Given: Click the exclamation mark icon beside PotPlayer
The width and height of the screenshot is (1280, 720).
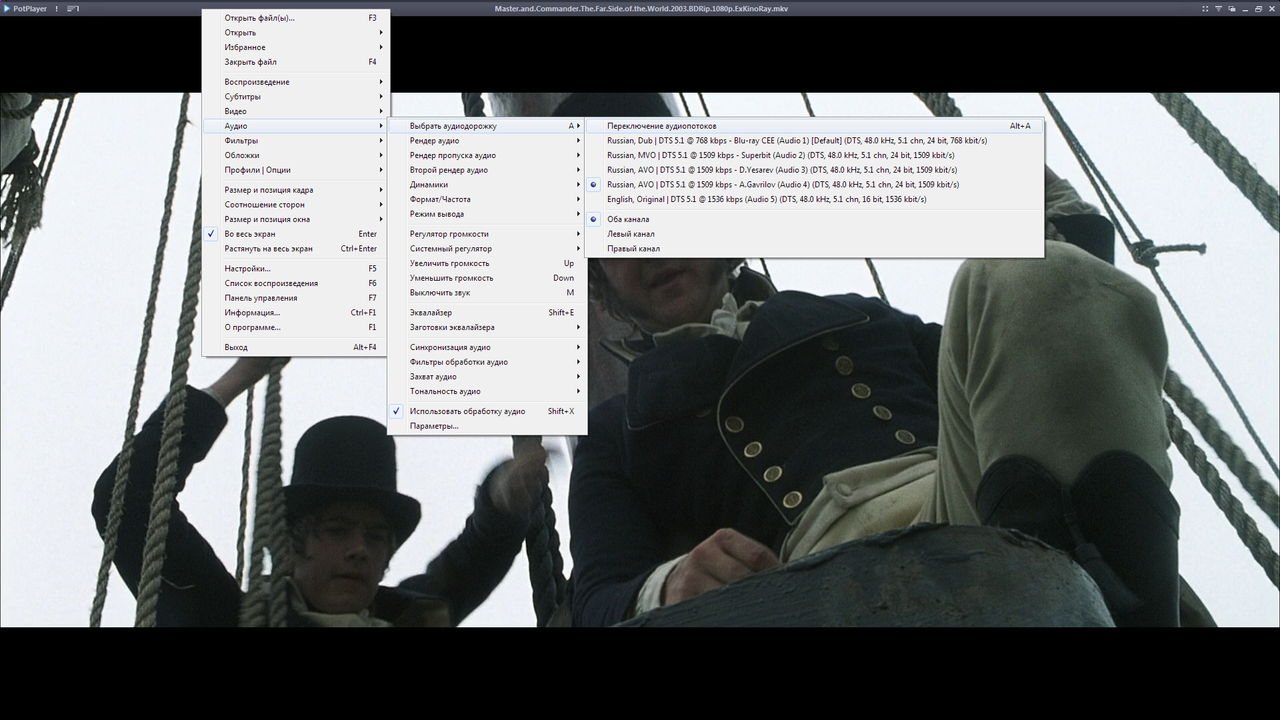Looking at the screenshot, I should [x=56, y=8].
